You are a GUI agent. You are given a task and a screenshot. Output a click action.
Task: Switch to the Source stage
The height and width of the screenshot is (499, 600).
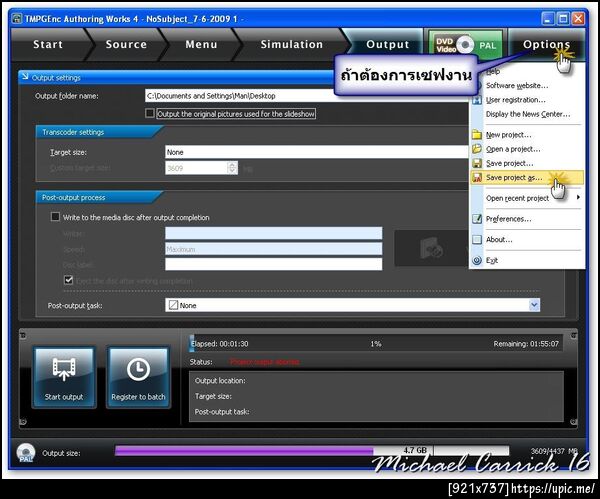click(126, 44)
